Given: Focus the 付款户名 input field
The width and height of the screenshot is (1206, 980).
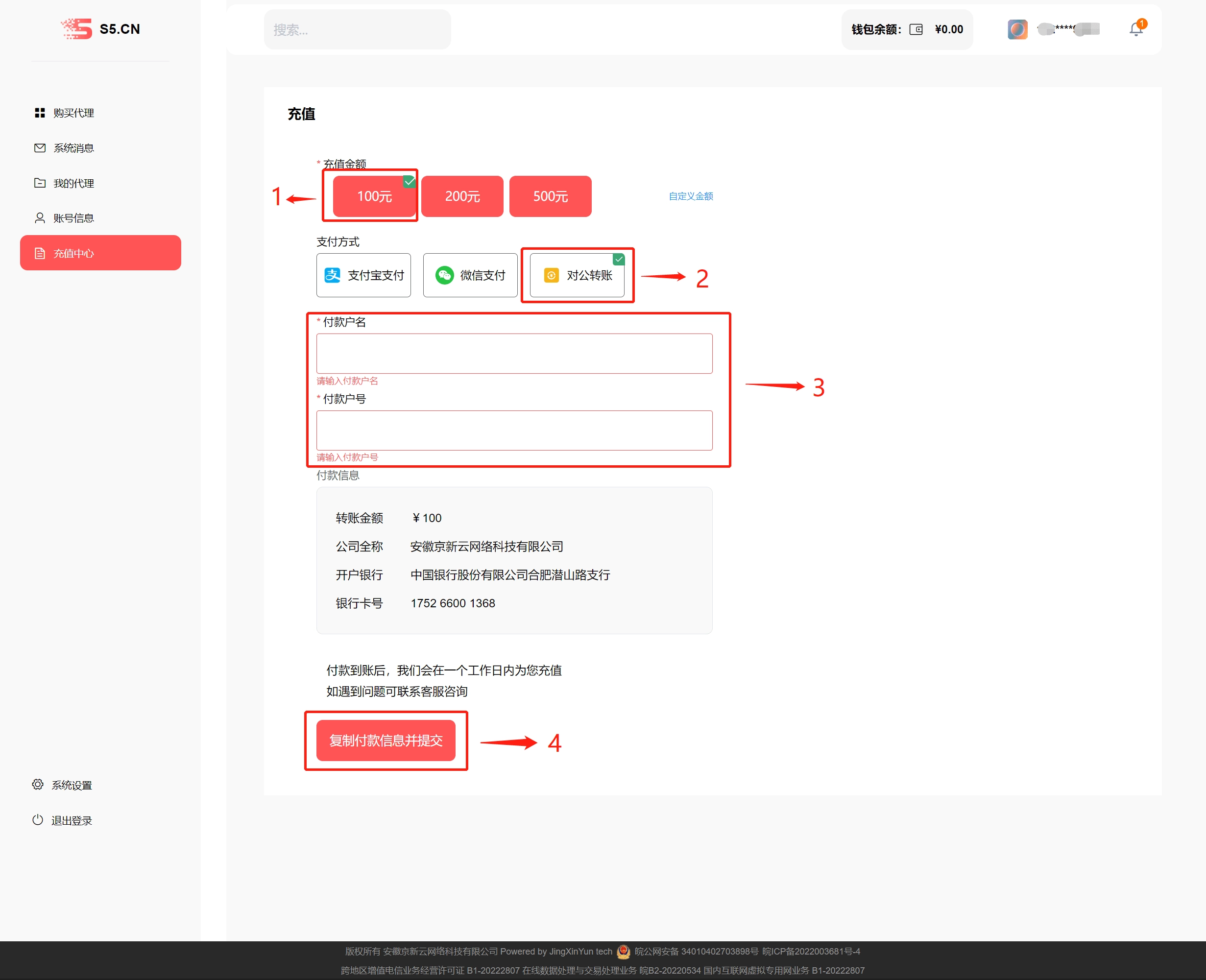Looking at the screenshot, I should point(514,354).
